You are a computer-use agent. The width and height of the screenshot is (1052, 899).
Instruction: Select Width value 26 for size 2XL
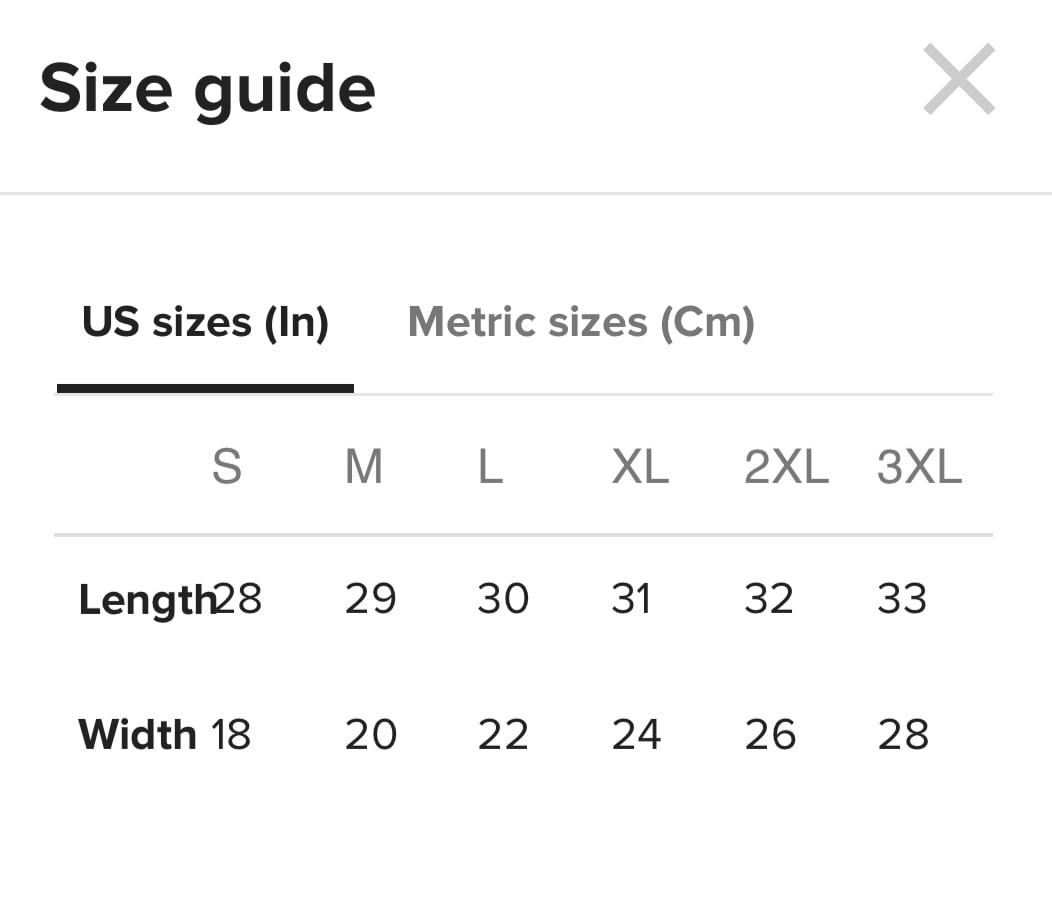770,734
